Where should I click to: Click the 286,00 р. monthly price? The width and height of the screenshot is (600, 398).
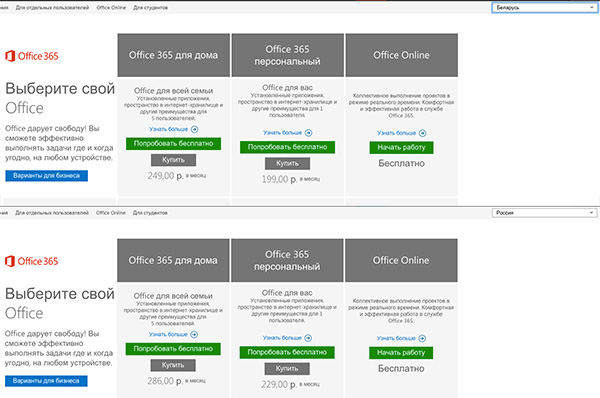coord(176,381)
